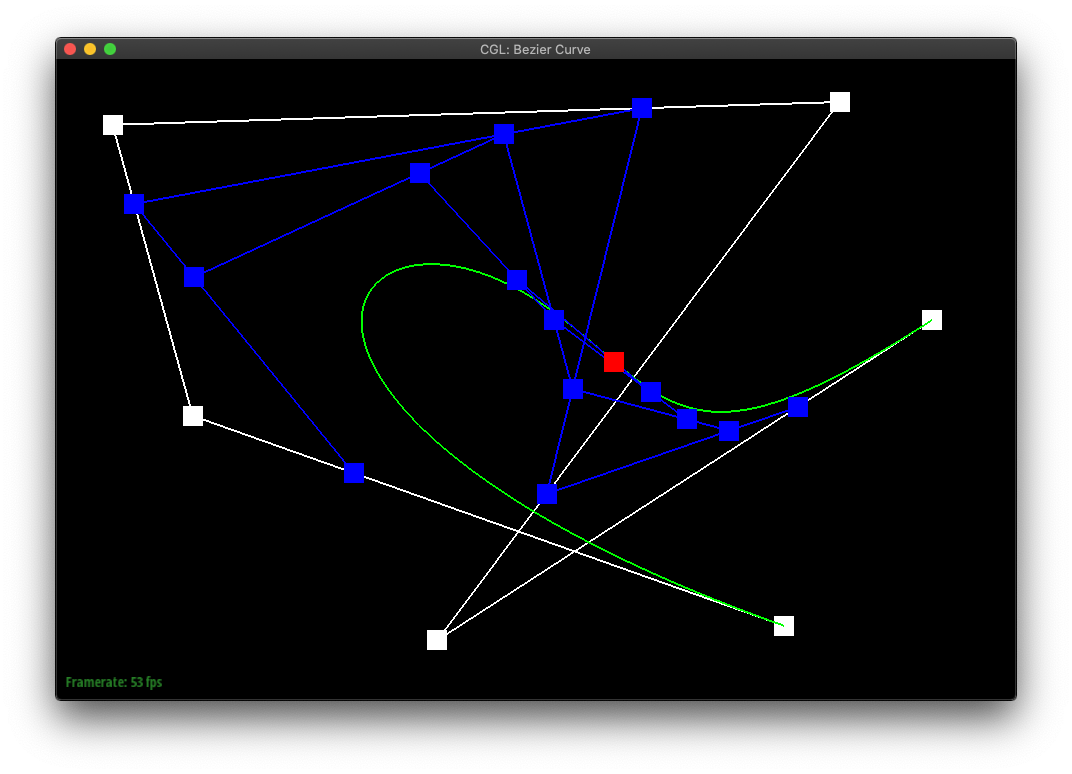Image resolution: width=1072 pixels, height=774 pixels.
Task: Minimize the Bezier Curve window with yellow button
Action: (x=90, y=49)
